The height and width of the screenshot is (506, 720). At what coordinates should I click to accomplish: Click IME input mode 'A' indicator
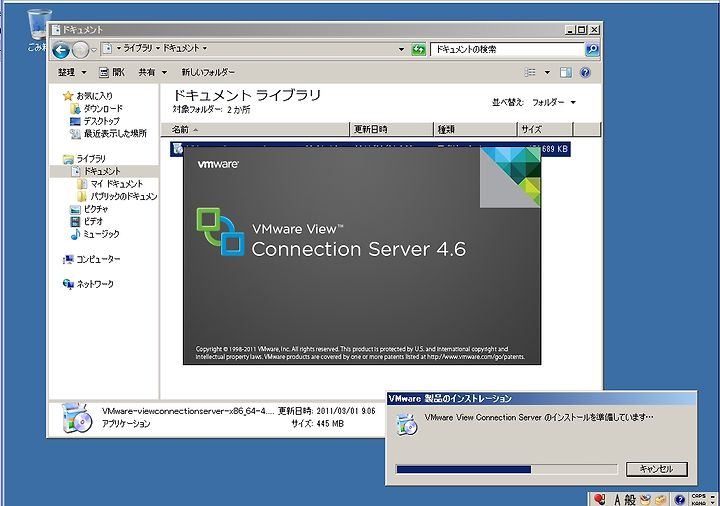point(618,500)
